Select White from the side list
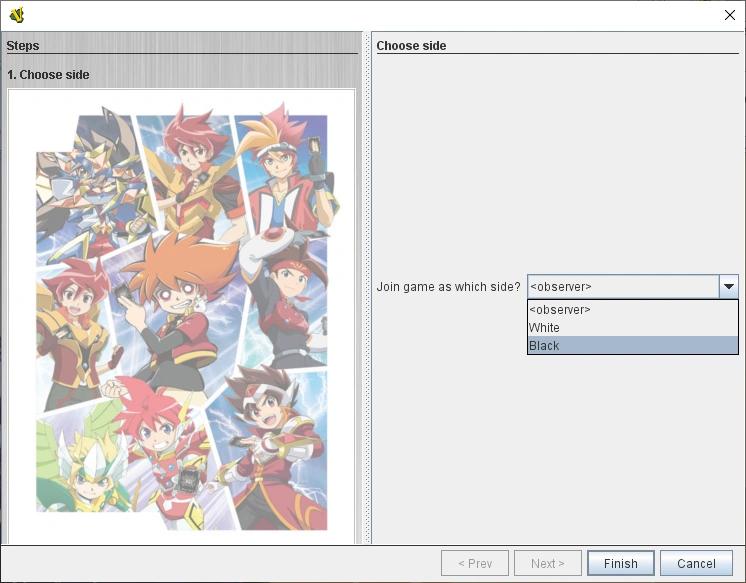Image resolution: width=746 pixels, height=583 pixels. (x=633, y=327)
